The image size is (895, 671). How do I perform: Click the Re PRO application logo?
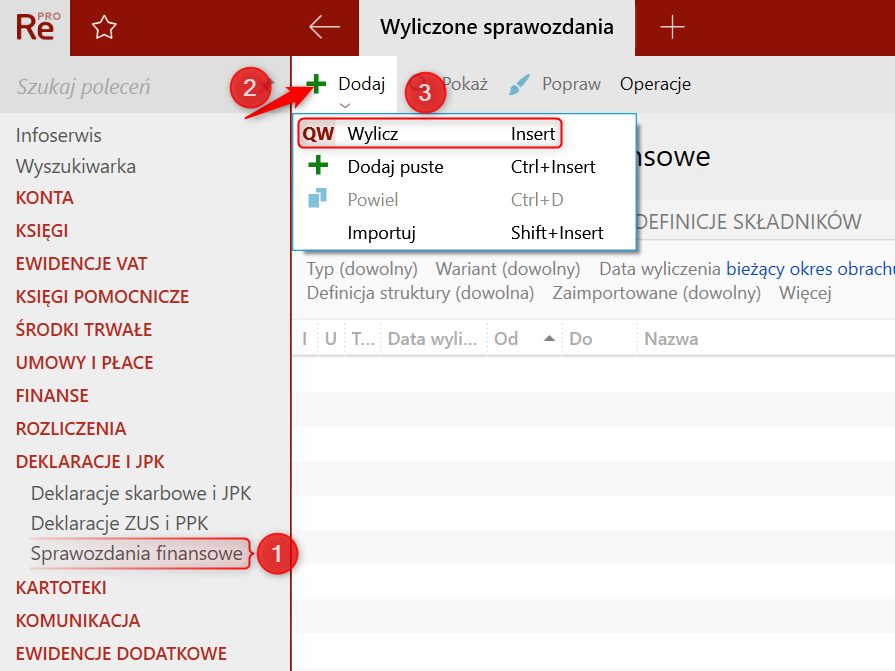coord(36,27)
